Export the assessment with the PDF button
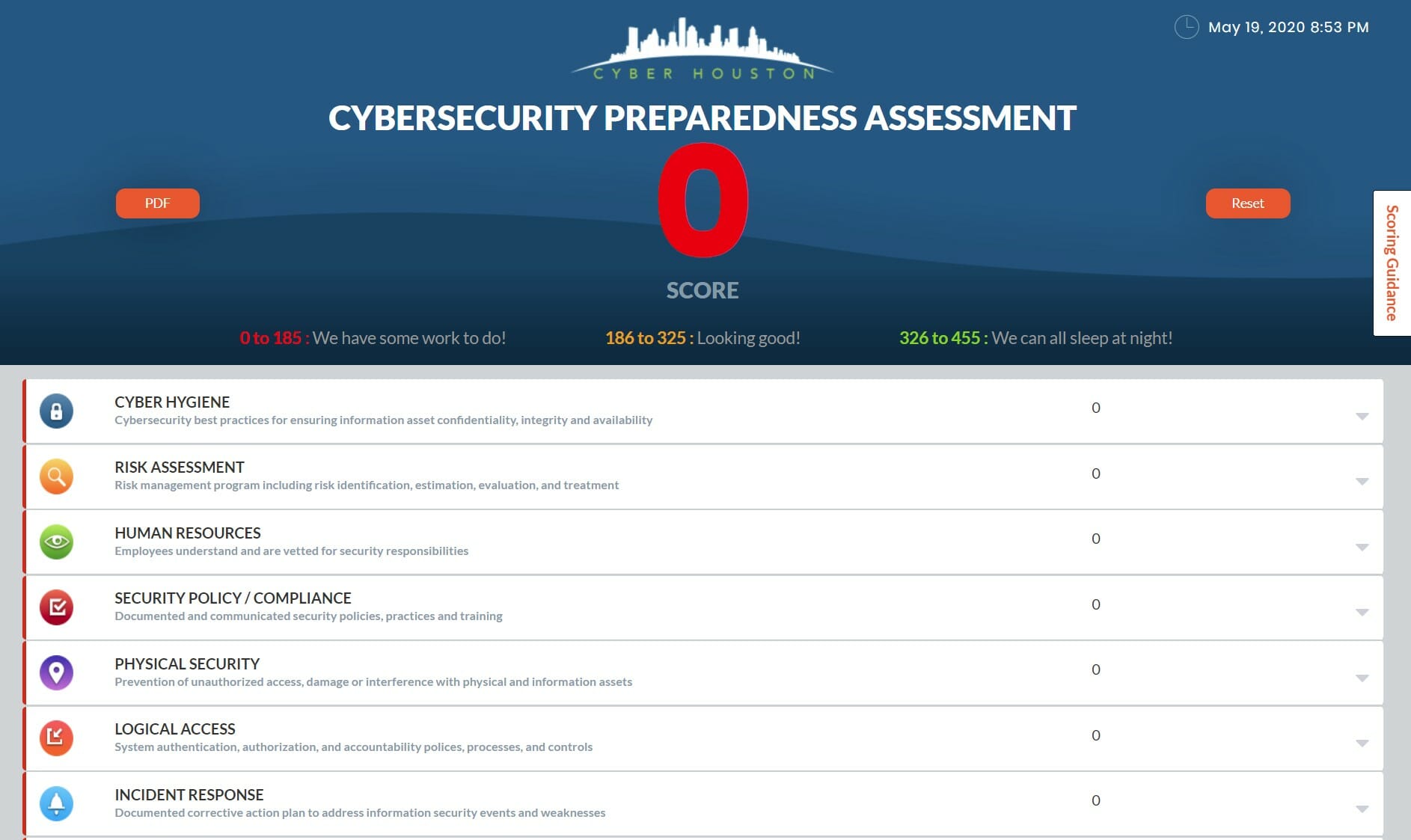The height and width of the screenshot is (840, 1411). (157, 203)
